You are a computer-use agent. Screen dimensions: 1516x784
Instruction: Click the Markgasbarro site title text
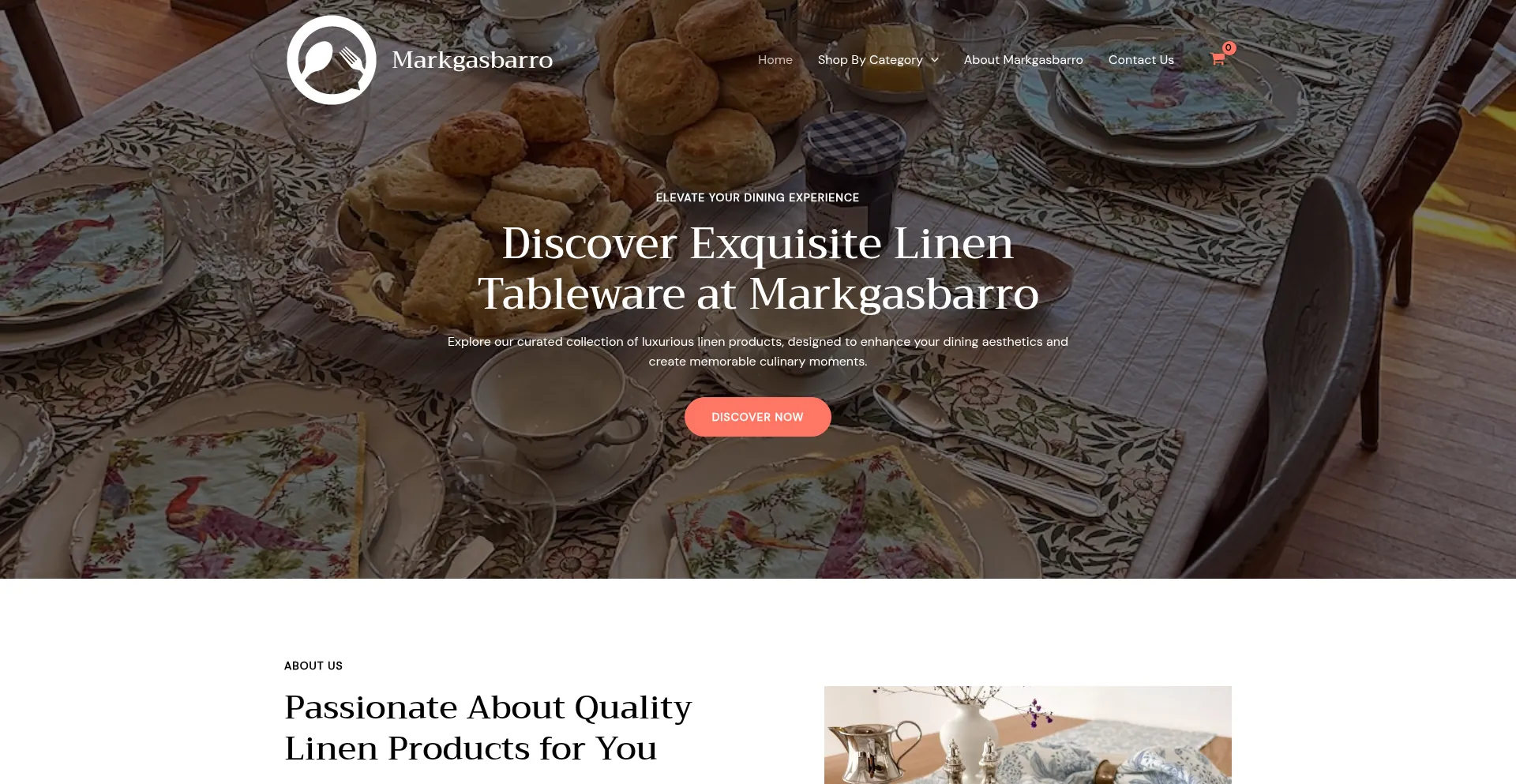[472, 60]
